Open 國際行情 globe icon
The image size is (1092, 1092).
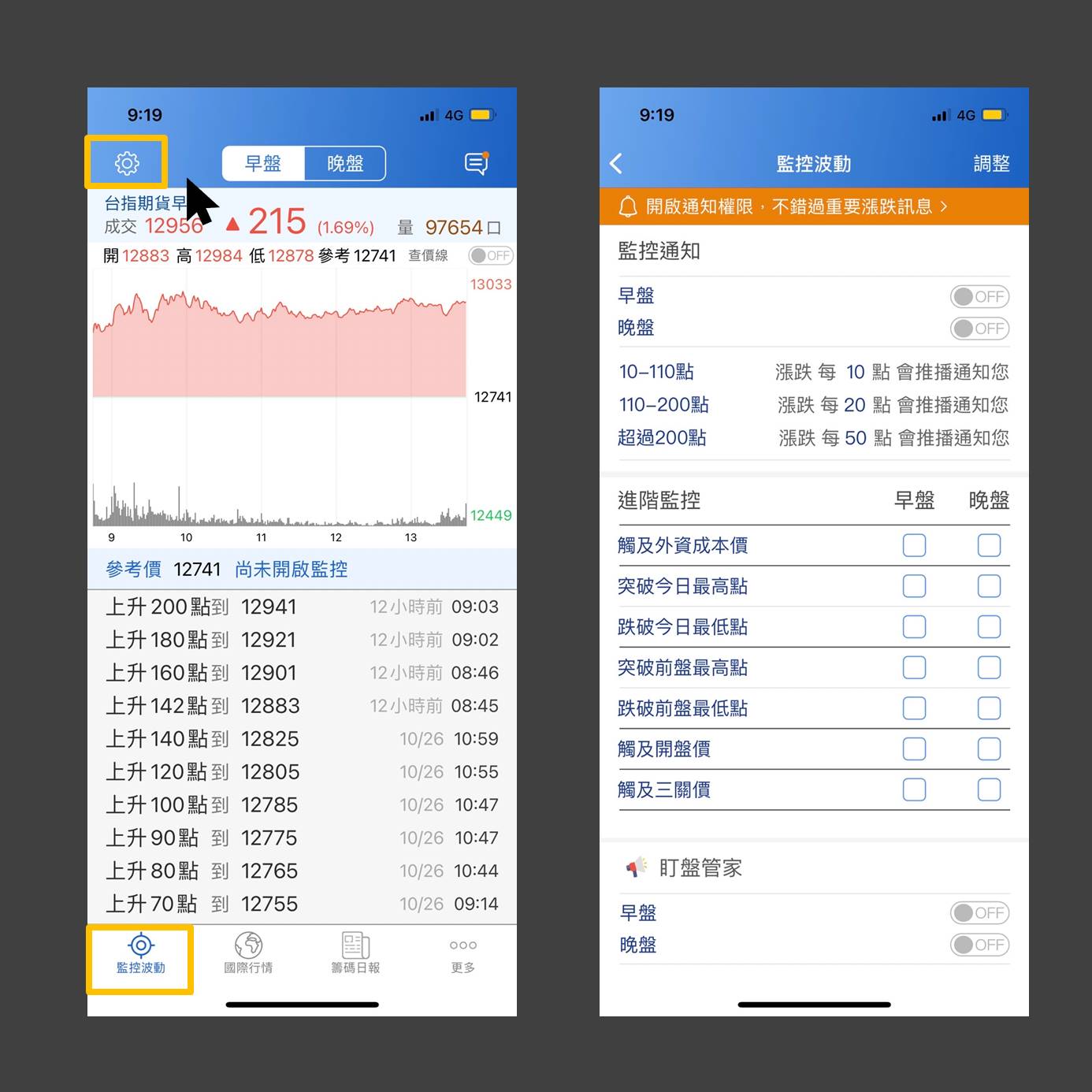248,945
